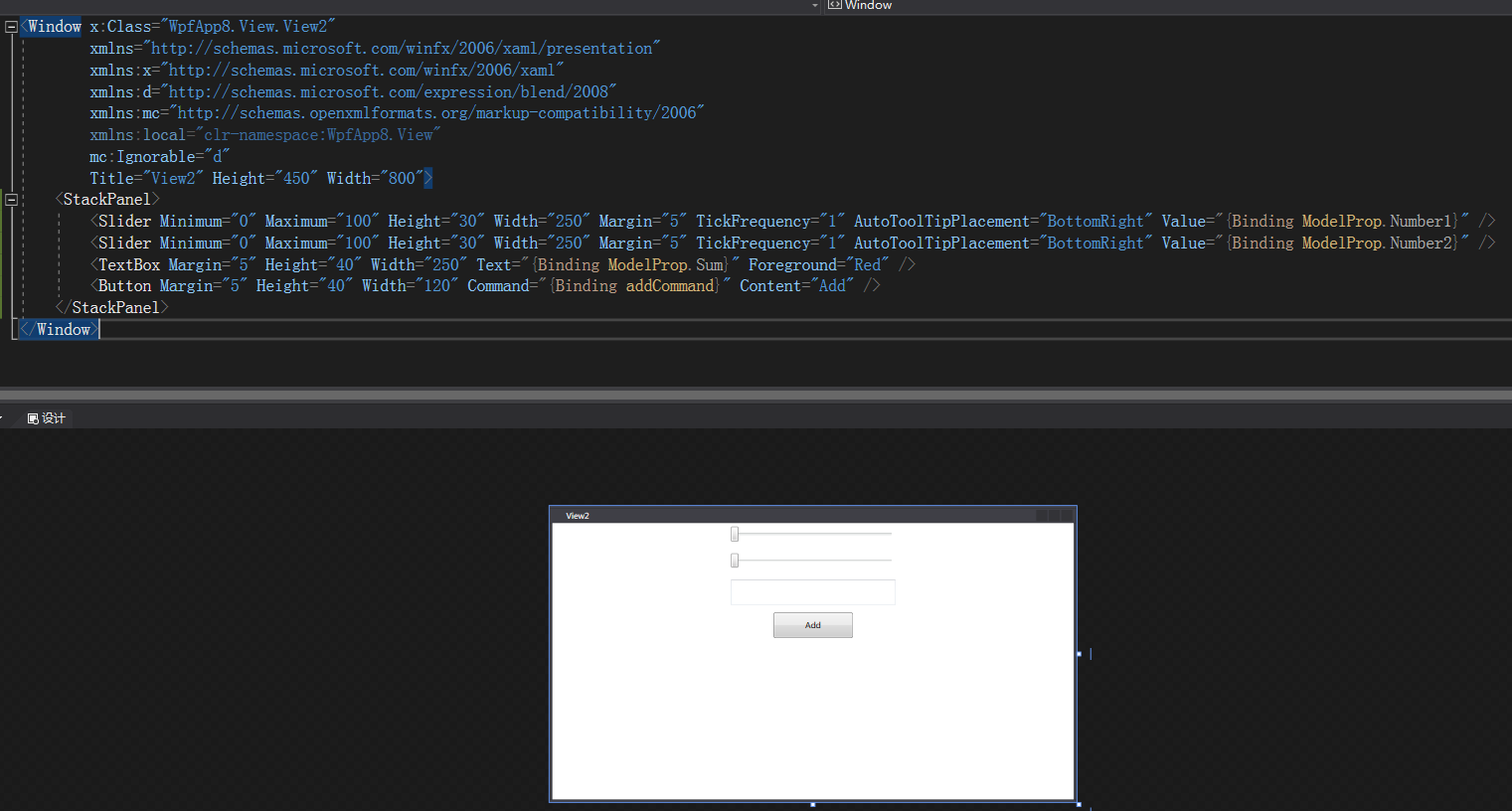Click the Title="View2" attribute
1512x811 pixels.
click(147, 179)
